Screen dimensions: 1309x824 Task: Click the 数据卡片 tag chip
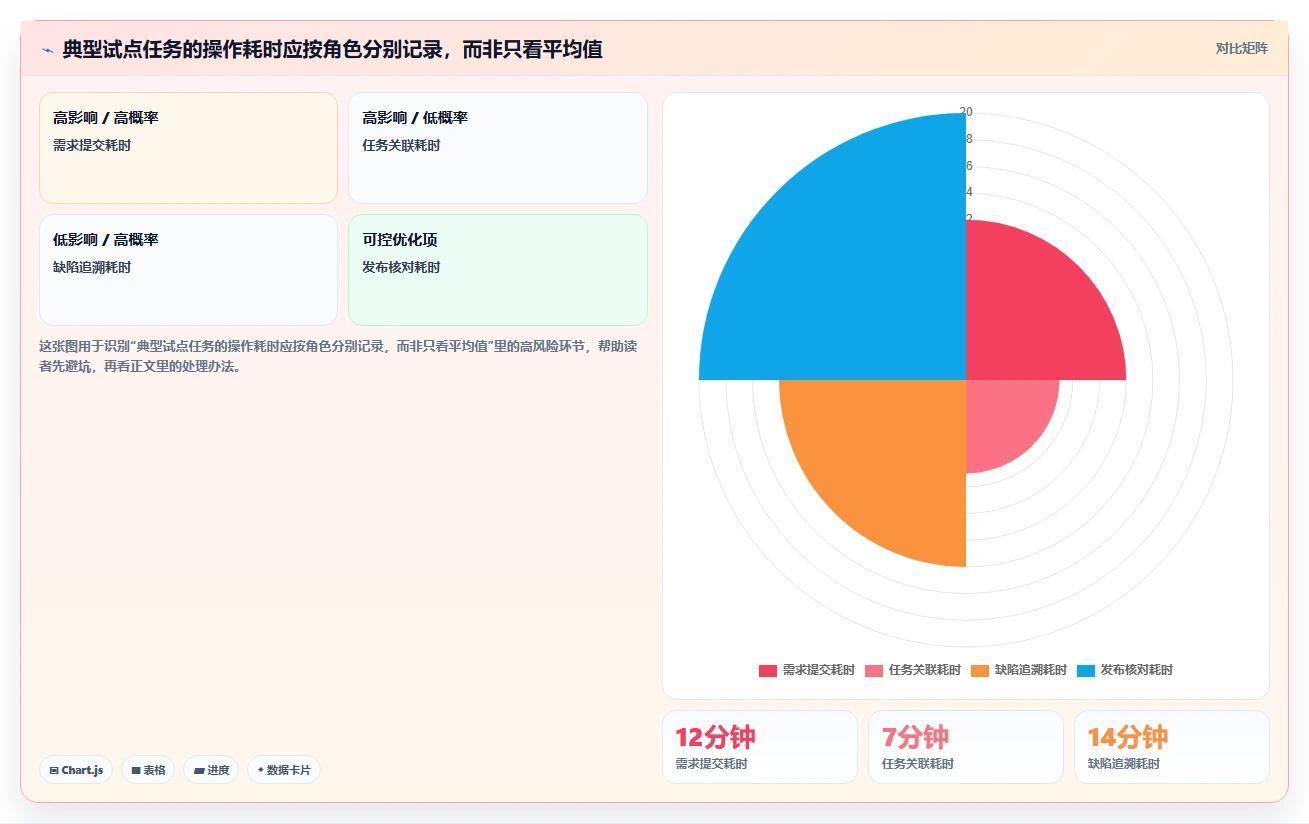(x=284, y=770)
